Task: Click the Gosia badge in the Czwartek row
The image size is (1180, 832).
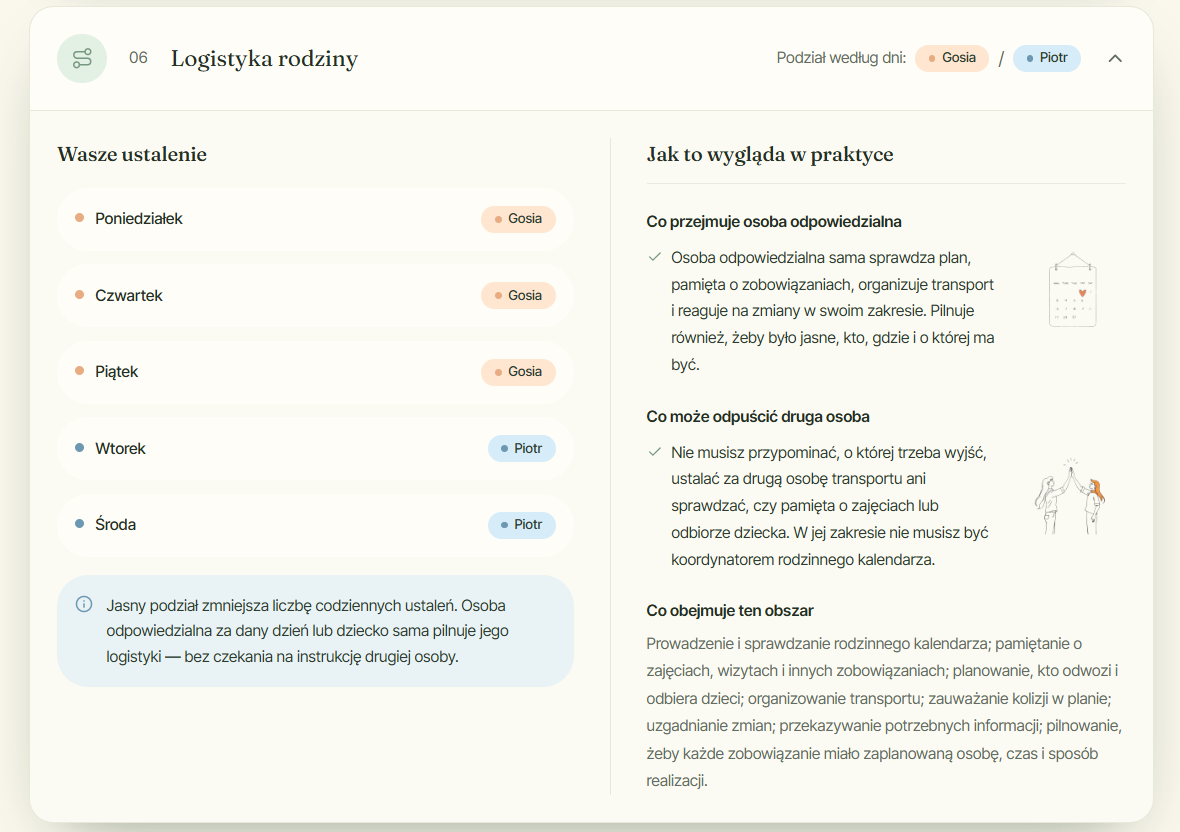Action: tap(518, 296)
